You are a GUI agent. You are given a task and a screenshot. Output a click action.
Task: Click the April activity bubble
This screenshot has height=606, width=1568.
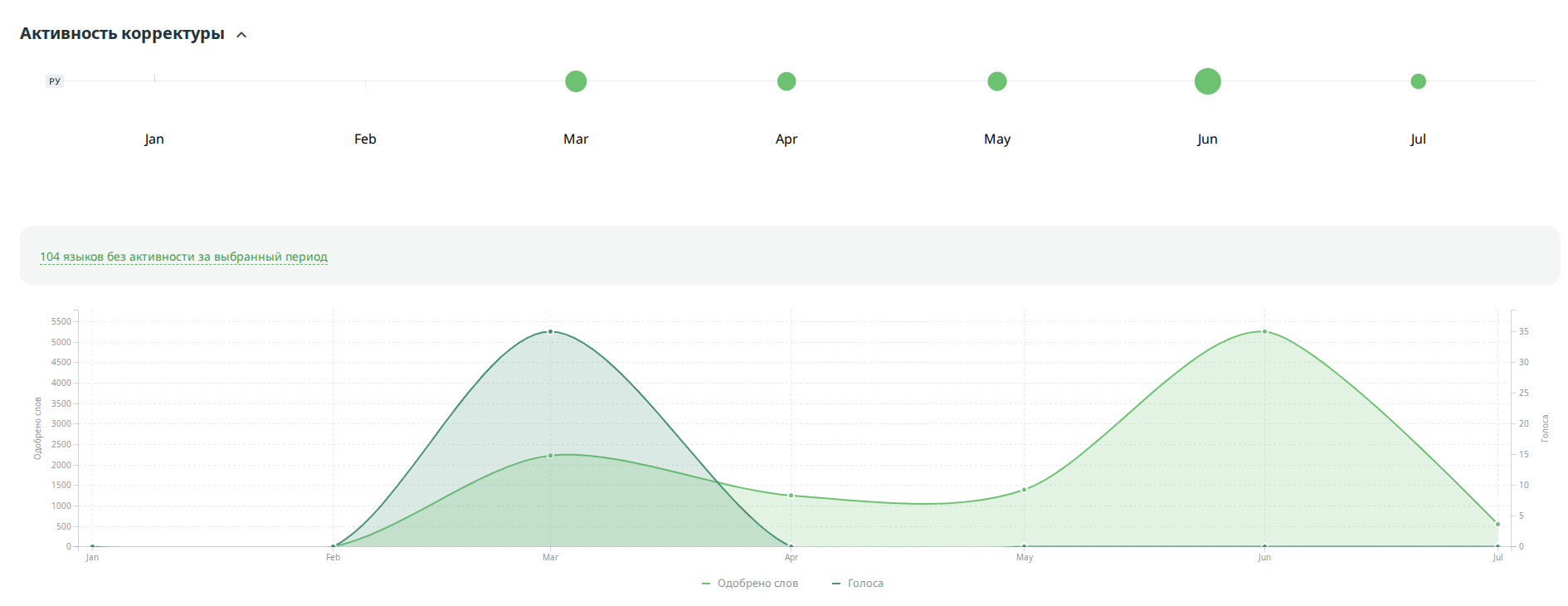point(786,81)
